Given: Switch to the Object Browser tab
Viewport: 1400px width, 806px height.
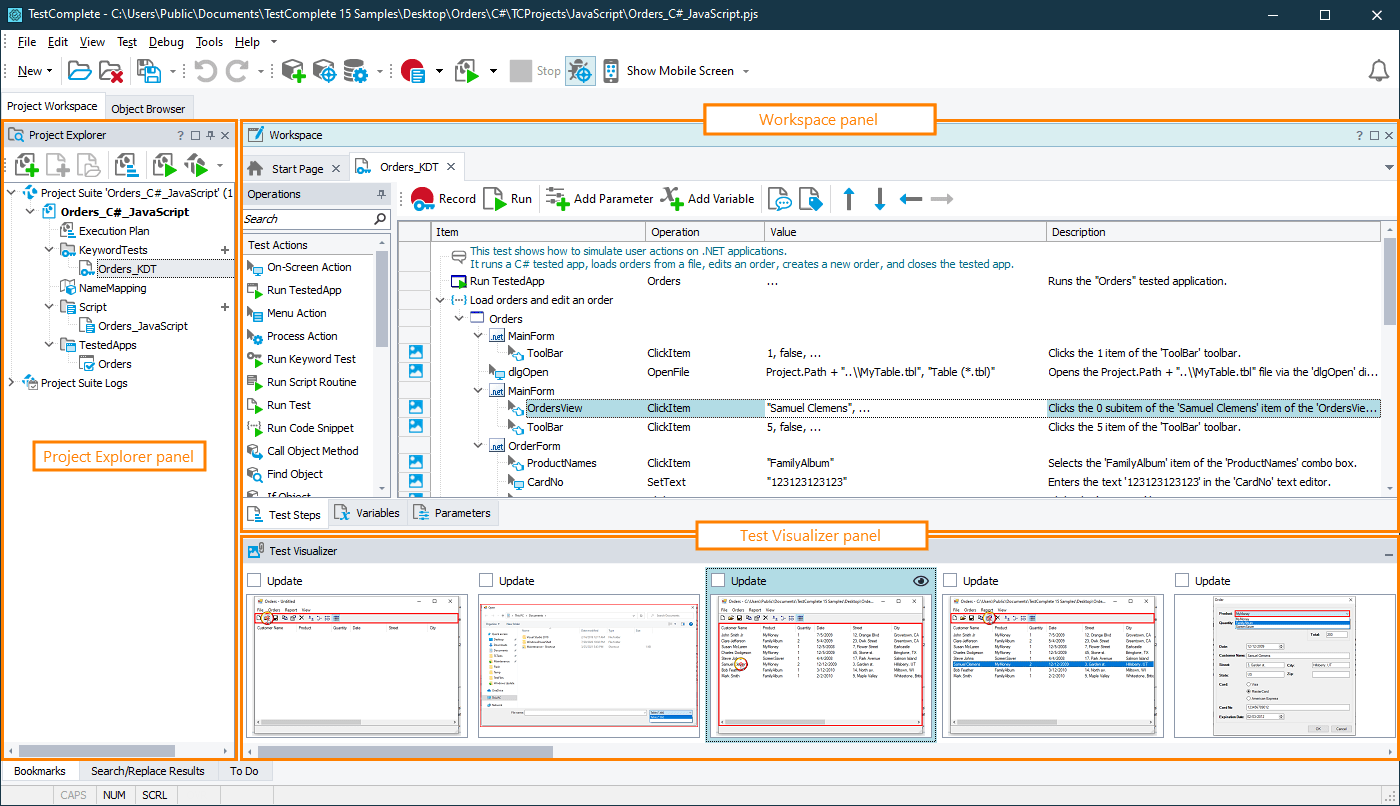Looking at the screenshot, I should coord(148,107).
